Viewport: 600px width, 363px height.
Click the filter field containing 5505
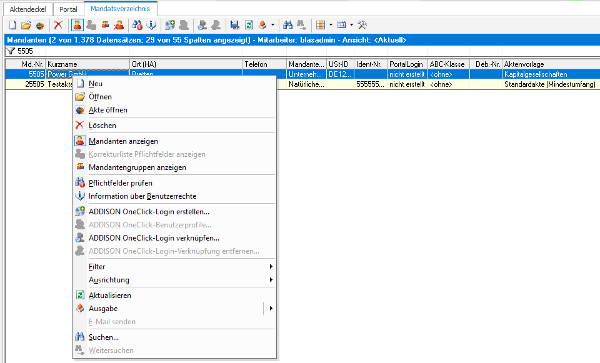click(26, 51)
